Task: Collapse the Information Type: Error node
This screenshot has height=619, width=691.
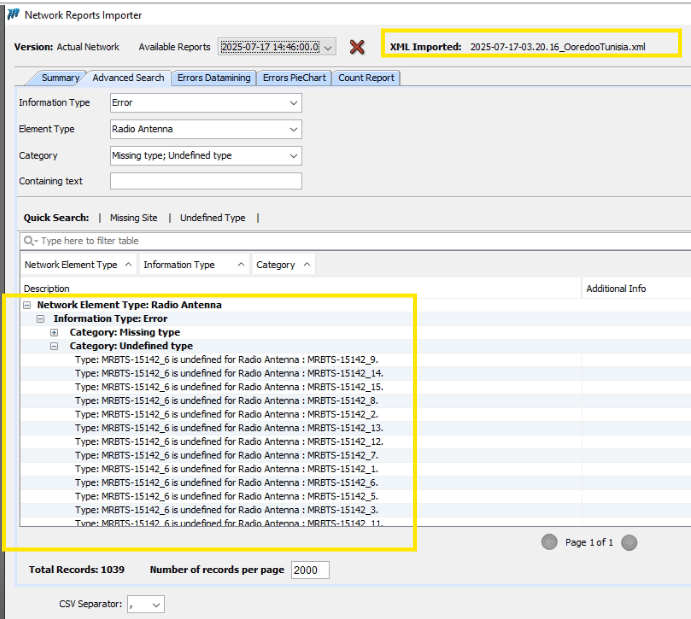Action: (x=41, y=319)
